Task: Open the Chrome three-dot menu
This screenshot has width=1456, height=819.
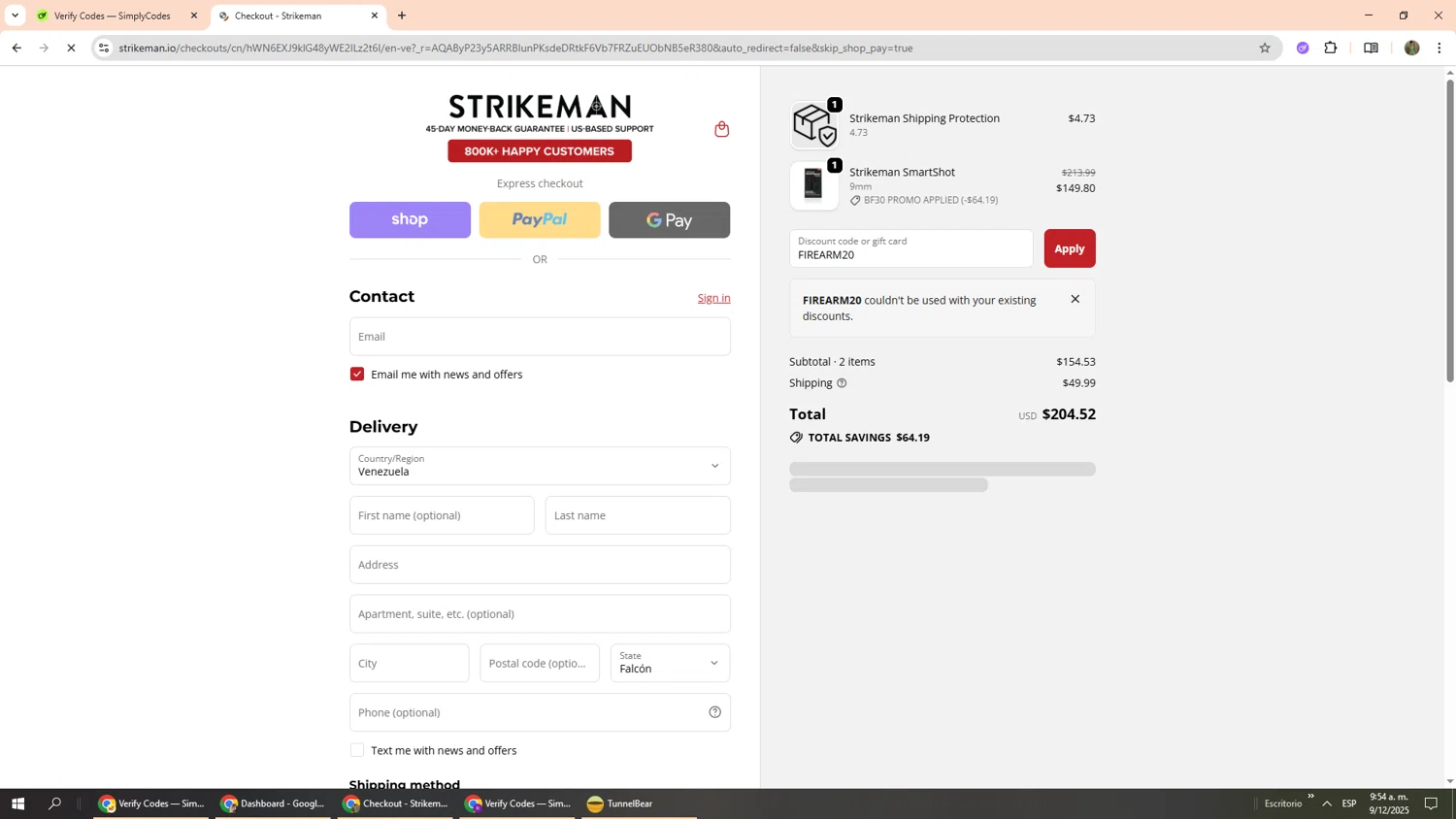Action: tap(1439, 48)
